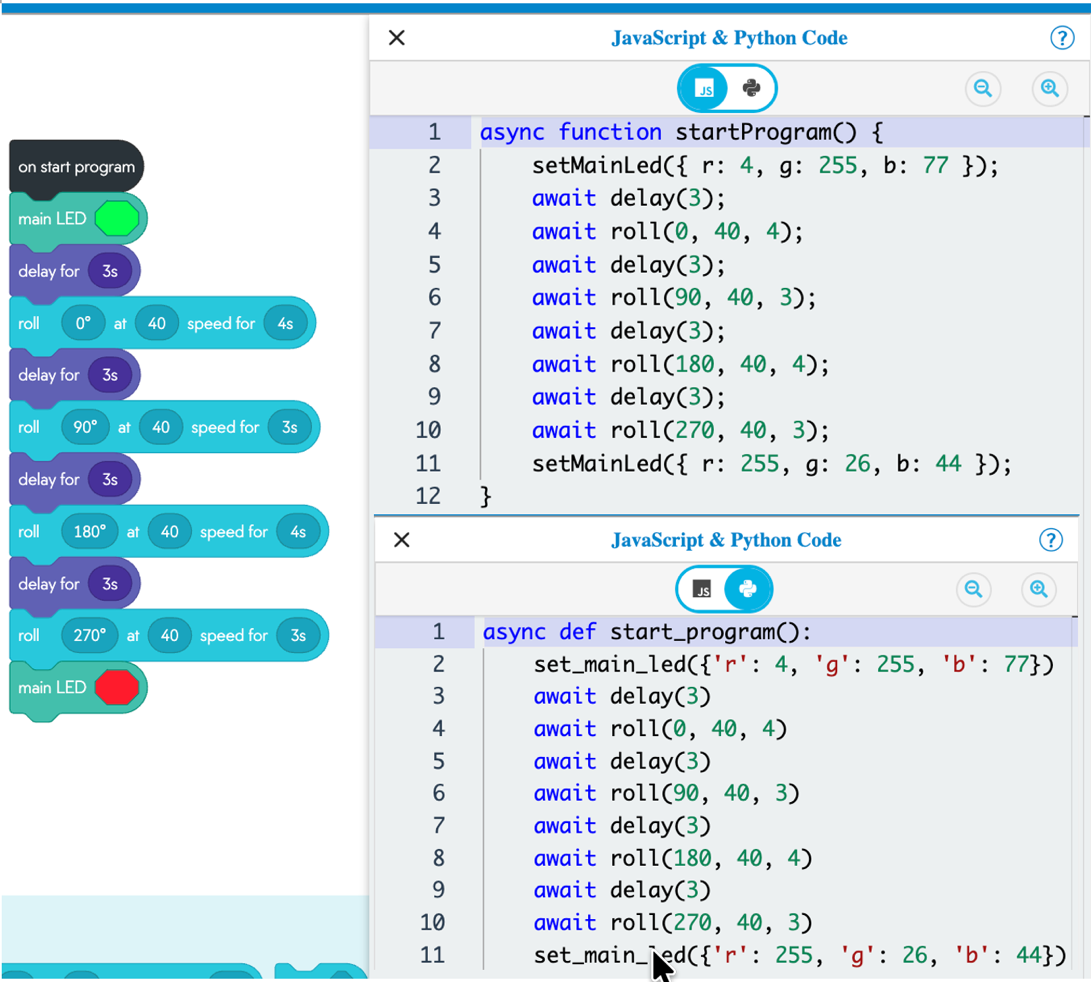Click Python line 'await roll(90, 40, 3)'
This screenshot has width=1091, height=982.
[667, 793]
